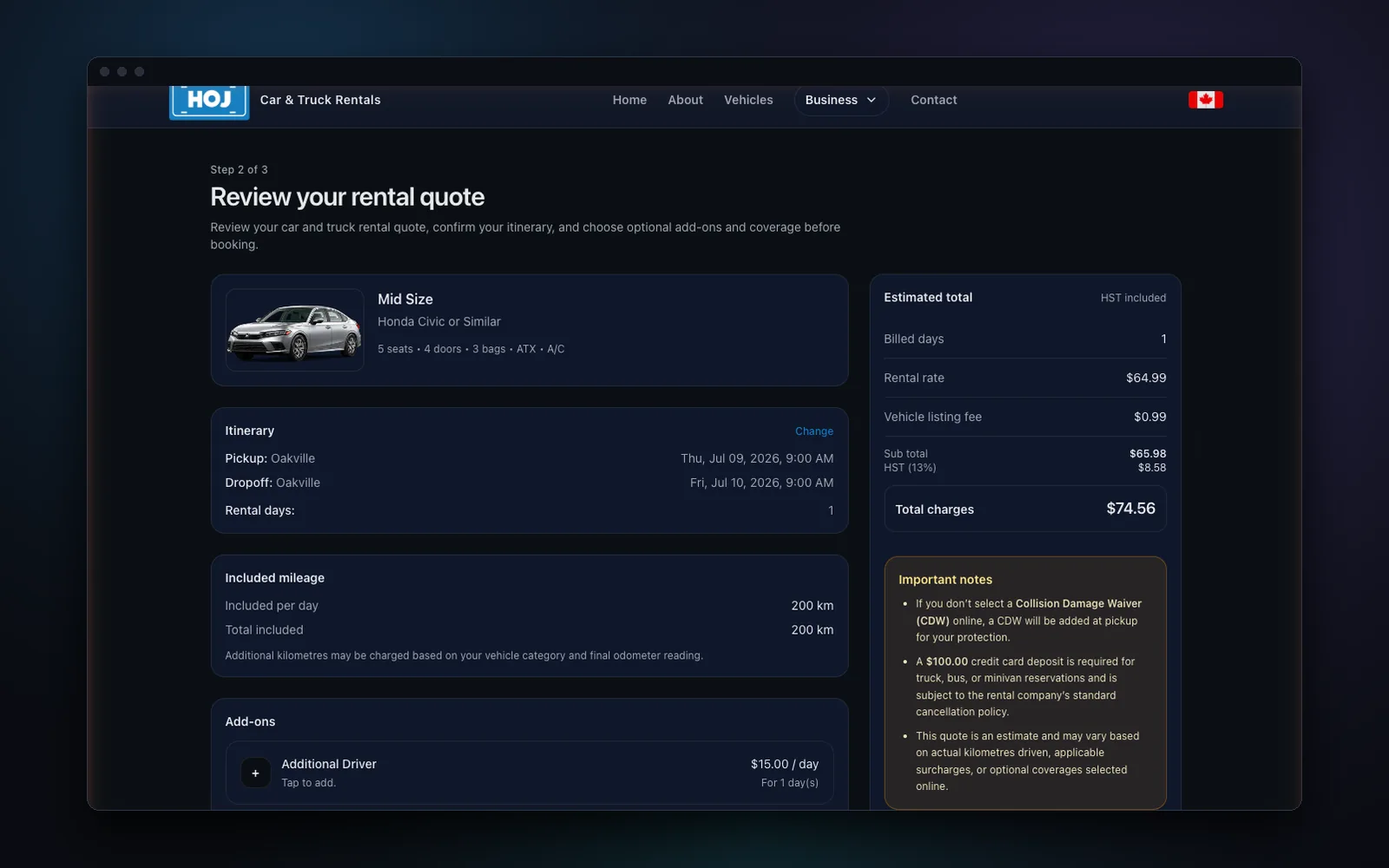Screen dimensions: 1389x868
Task: Click the Step 2 of 3 indicator
Action: pyautogui.click(x=239, y=170)
